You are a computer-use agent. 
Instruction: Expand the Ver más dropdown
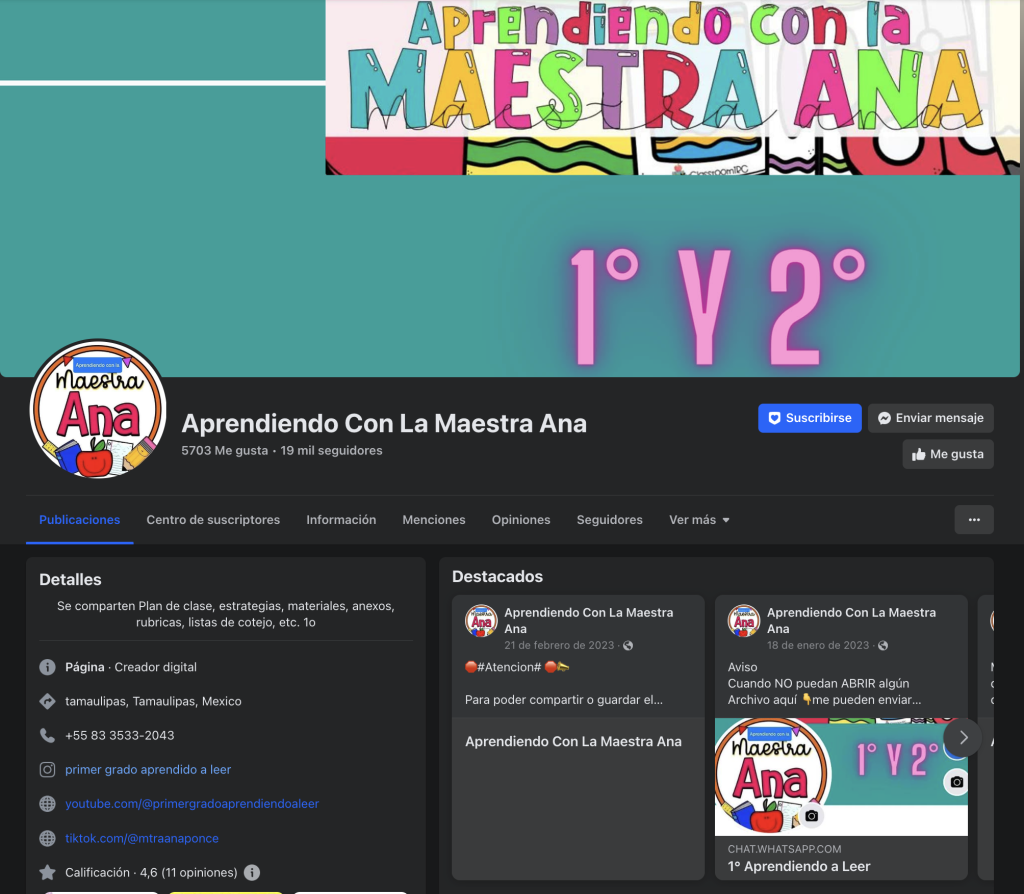(x=699, y=520)
